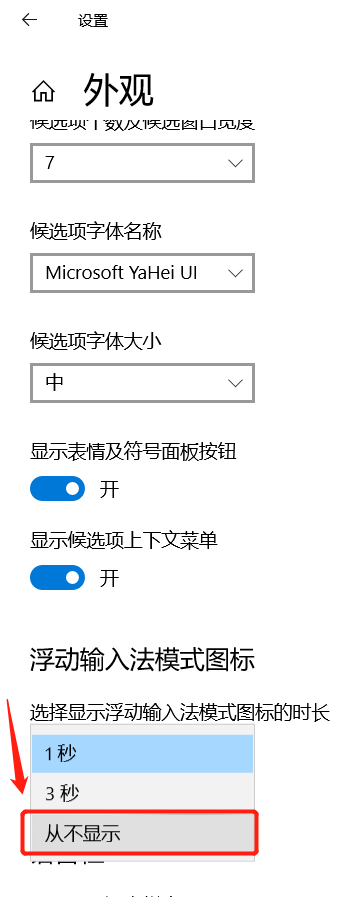
Task: Click 开 label beside emoji panel toggle
Action: 109,490
